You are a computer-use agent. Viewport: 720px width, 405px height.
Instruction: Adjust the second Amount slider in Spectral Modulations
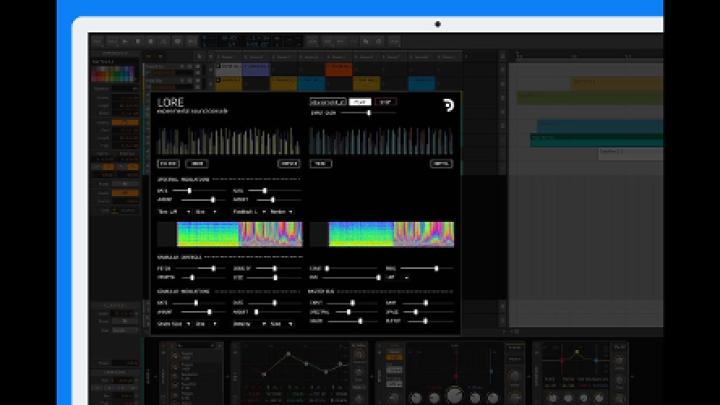coord(279,200)
